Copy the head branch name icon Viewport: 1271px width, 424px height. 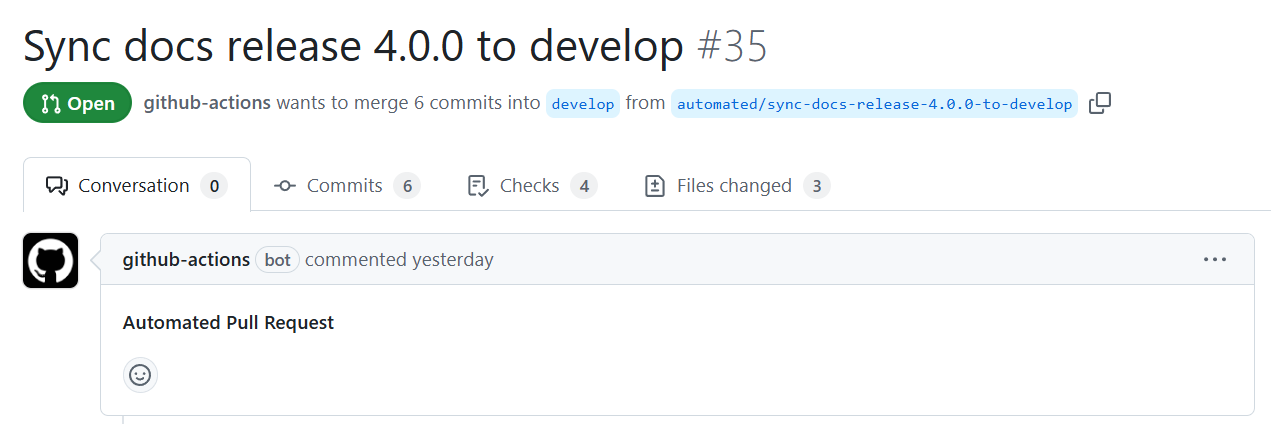(1100, 103)
